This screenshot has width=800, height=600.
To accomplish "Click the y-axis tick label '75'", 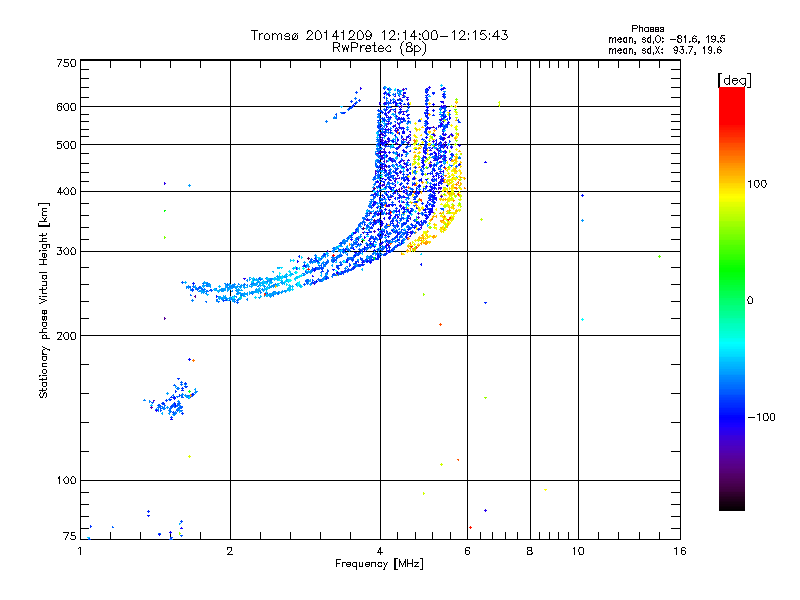I will 70,536.
